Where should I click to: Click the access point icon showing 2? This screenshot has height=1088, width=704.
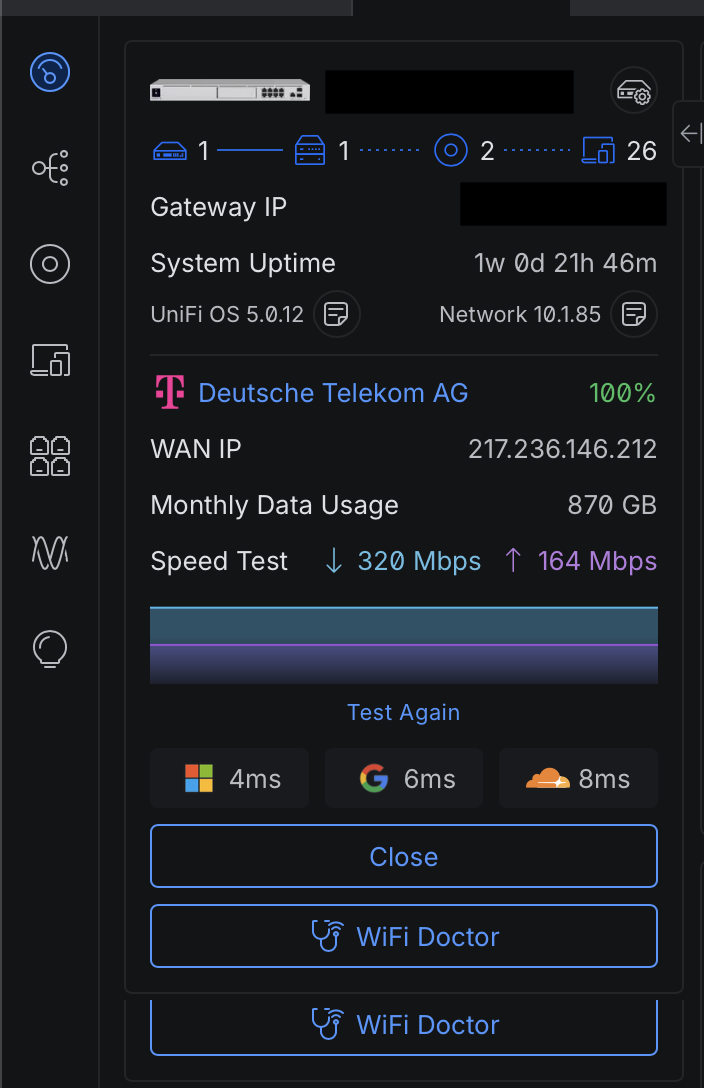tap(451, 149)
